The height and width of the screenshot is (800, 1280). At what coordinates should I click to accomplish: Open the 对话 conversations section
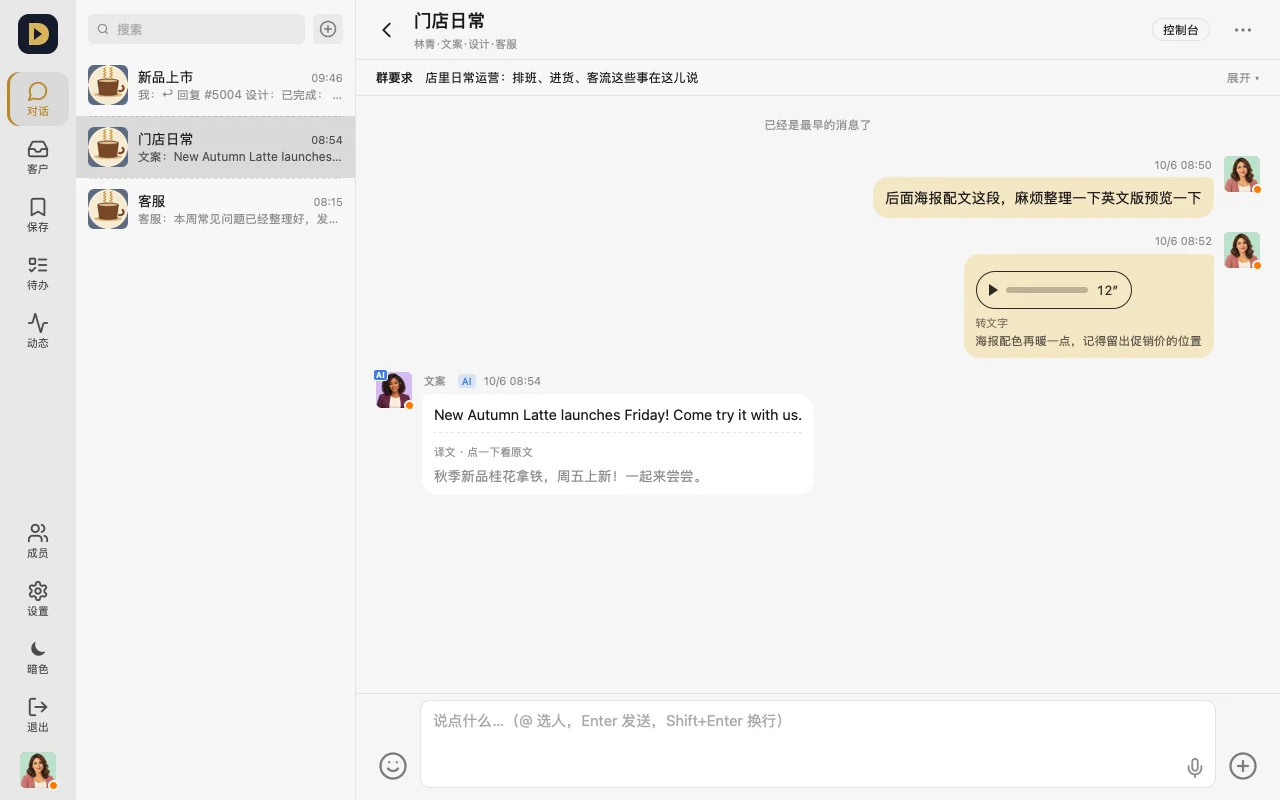click(x=38, y=100)
